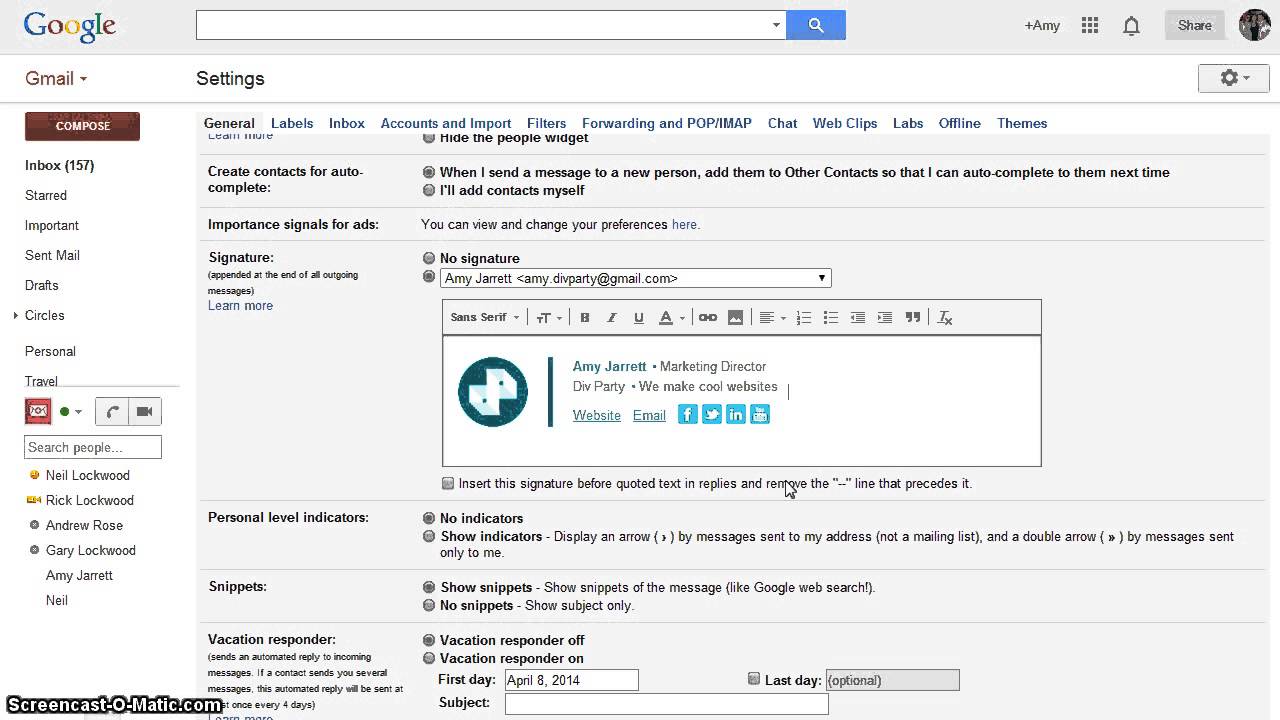Open the text size dropdown

[549, 318]
